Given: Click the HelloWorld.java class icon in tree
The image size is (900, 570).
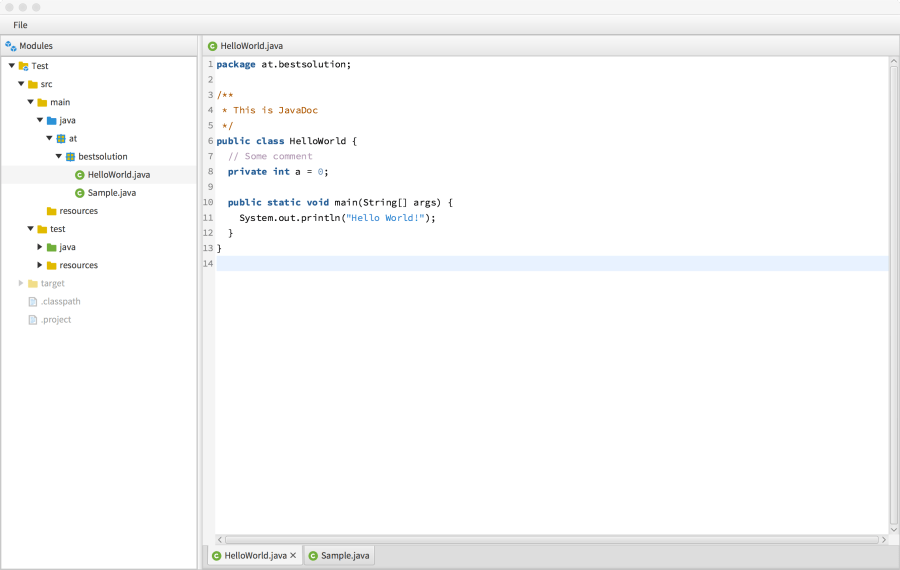Looking at the screenshot, I should click(80, 175).
